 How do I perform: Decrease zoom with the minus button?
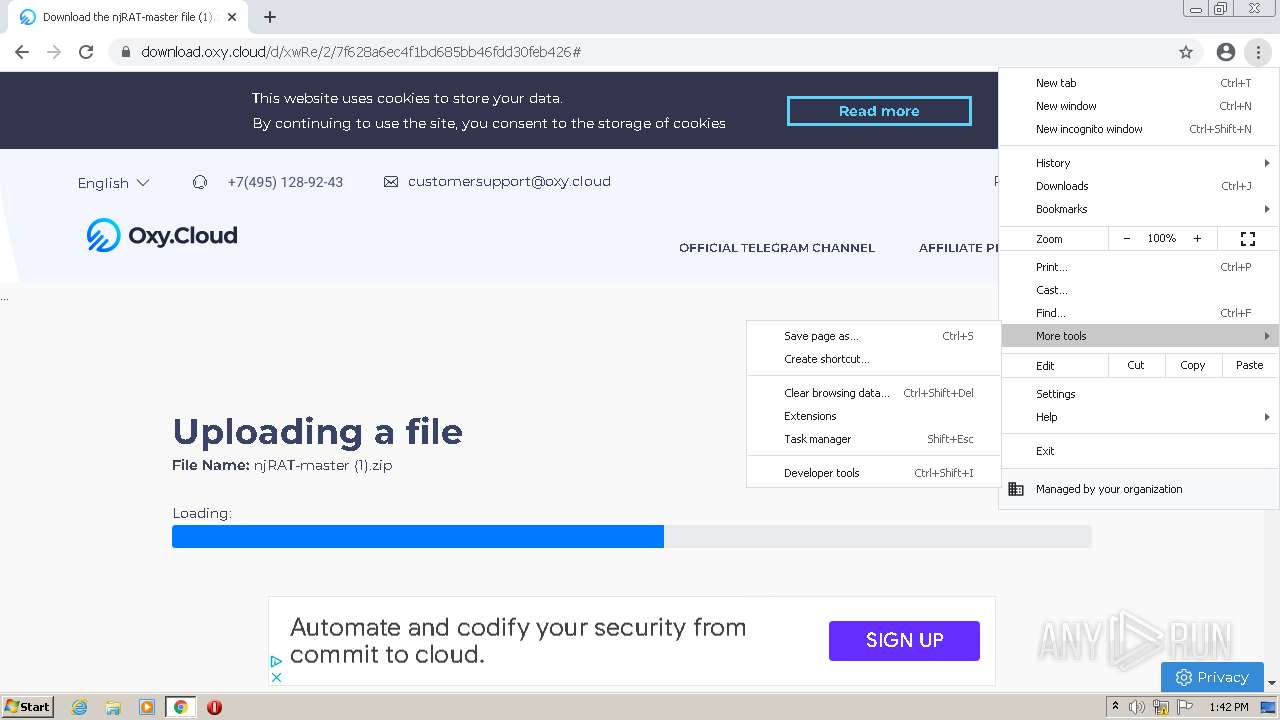pyautogui.click(x=1127, y=239)
